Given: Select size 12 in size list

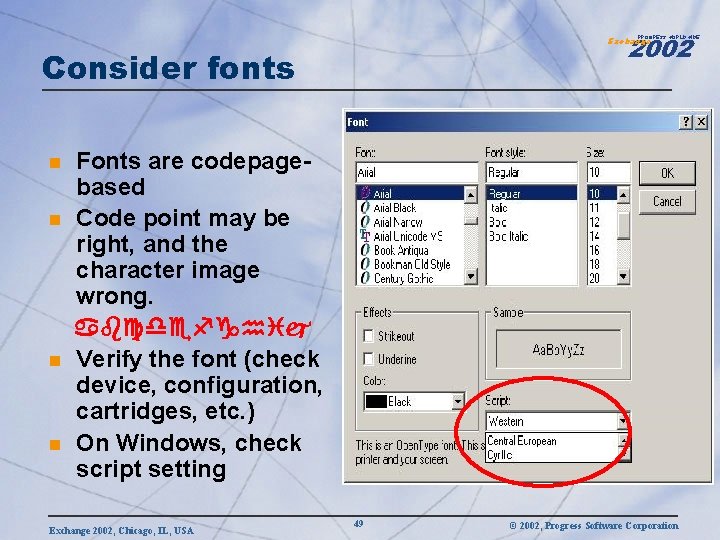Looking at the screenshot, I should (x=602, y=222).
